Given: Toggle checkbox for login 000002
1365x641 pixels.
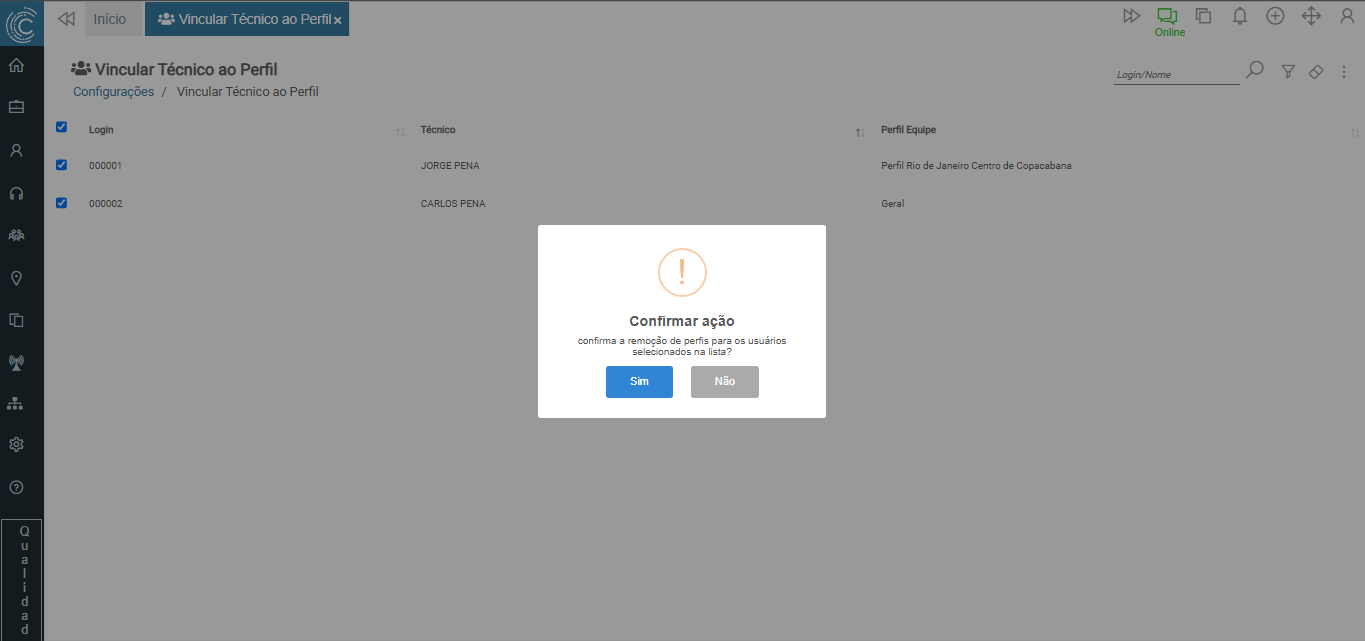Looking at the screenshot, I should pos(61,203).
